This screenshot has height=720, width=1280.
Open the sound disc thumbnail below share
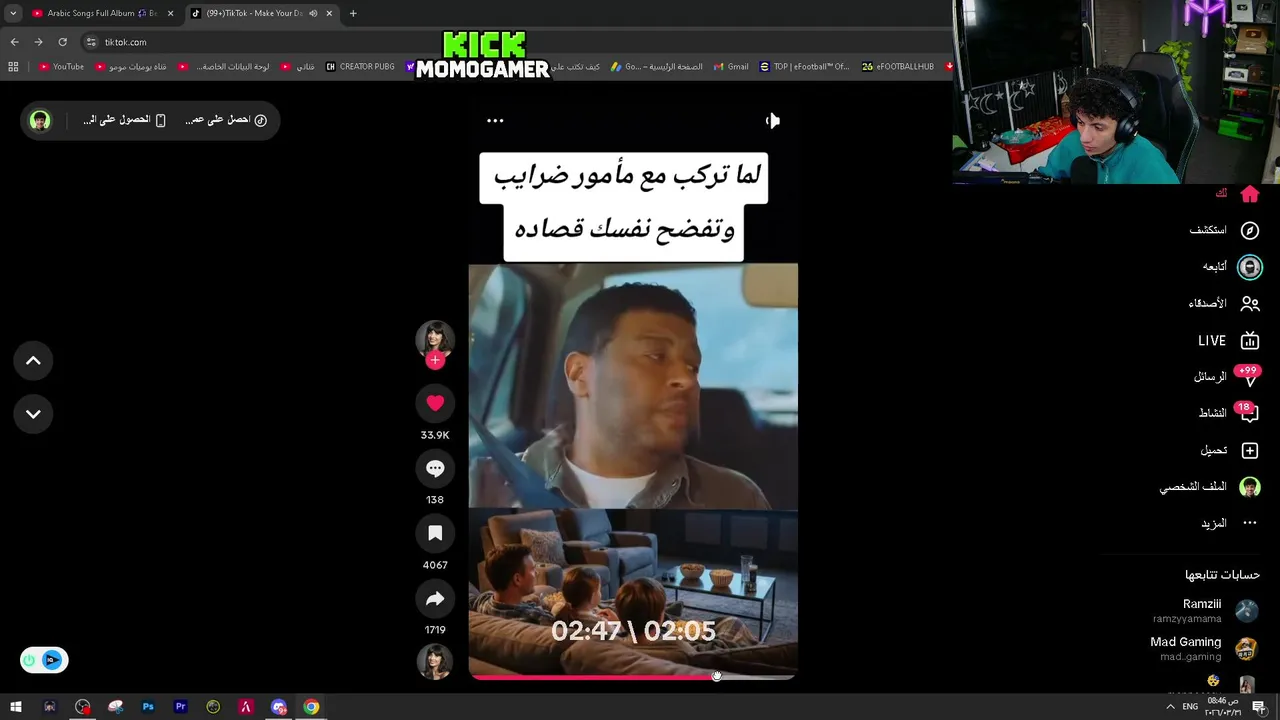pyautogui.click(x=435, y=661)
